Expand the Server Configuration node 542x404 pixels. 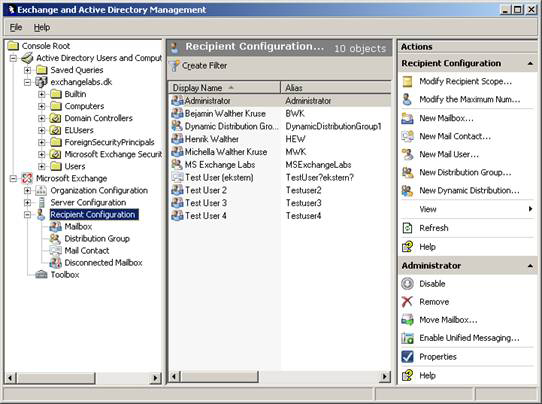click(27, 203)
